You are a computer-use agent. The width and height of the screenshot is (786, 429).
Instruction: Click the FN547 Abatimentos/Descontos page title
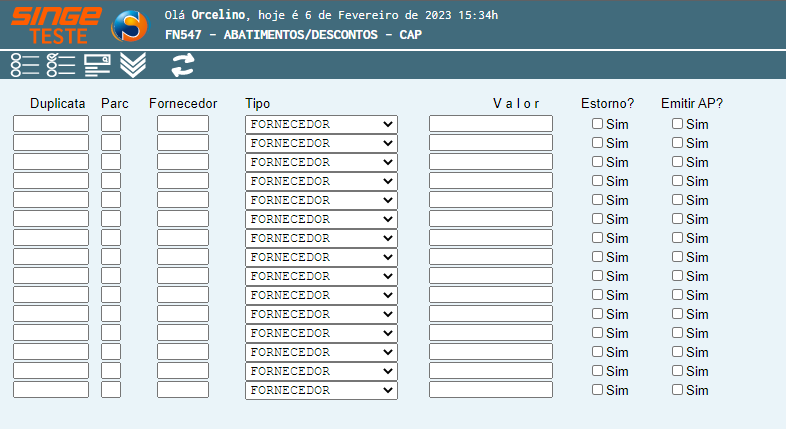coord(293,35)
